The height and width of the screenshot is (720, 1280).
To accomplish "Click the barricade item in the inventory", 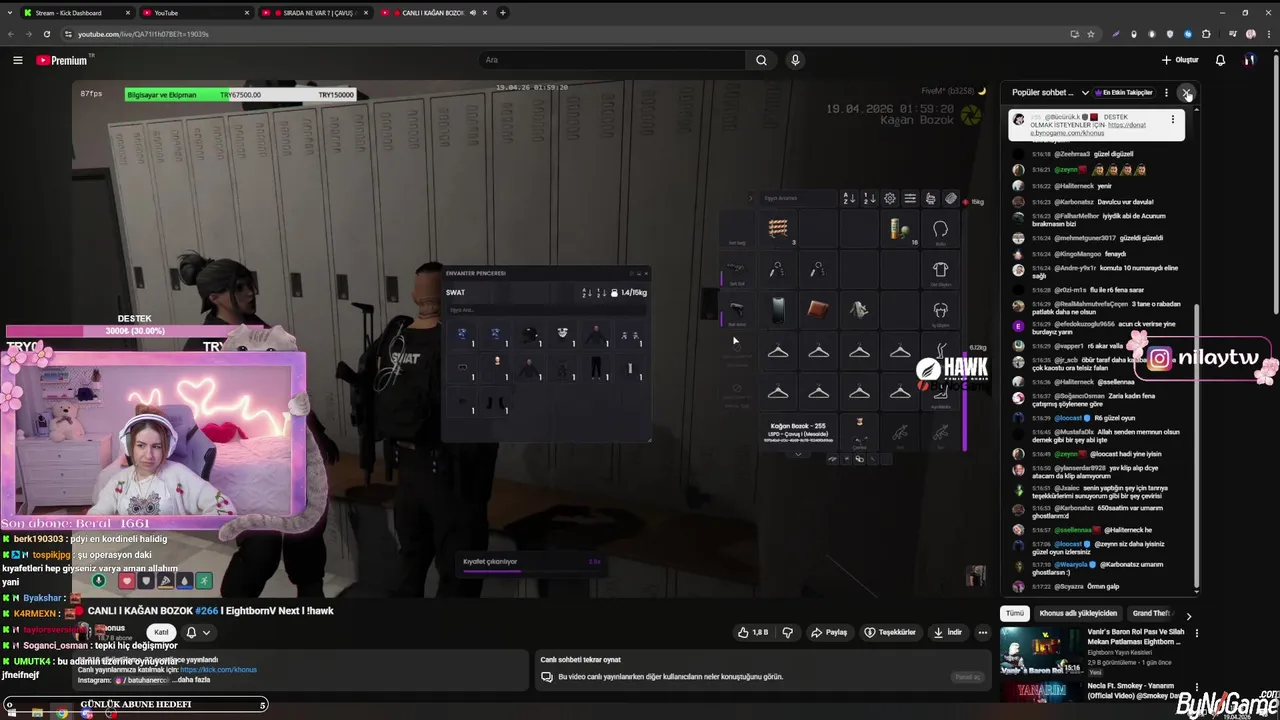I will 778,230.
